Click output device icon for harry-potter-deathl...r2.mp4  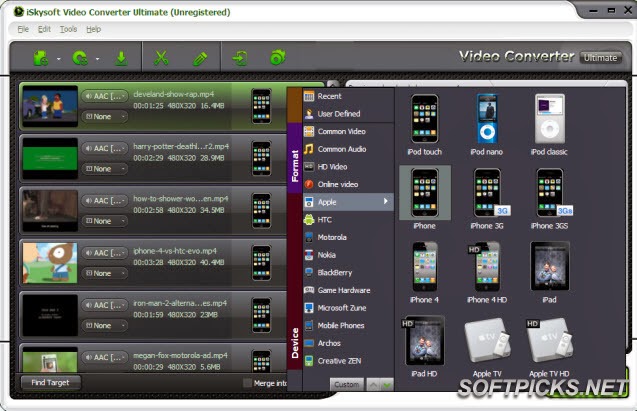[261, 158]
